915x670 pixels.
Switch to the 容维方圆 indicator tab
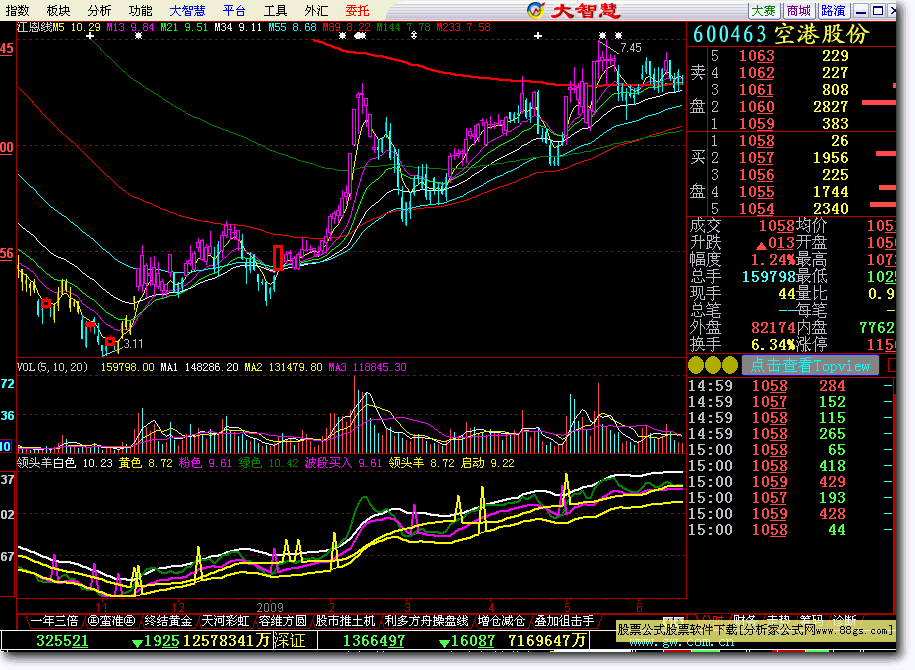282,621
